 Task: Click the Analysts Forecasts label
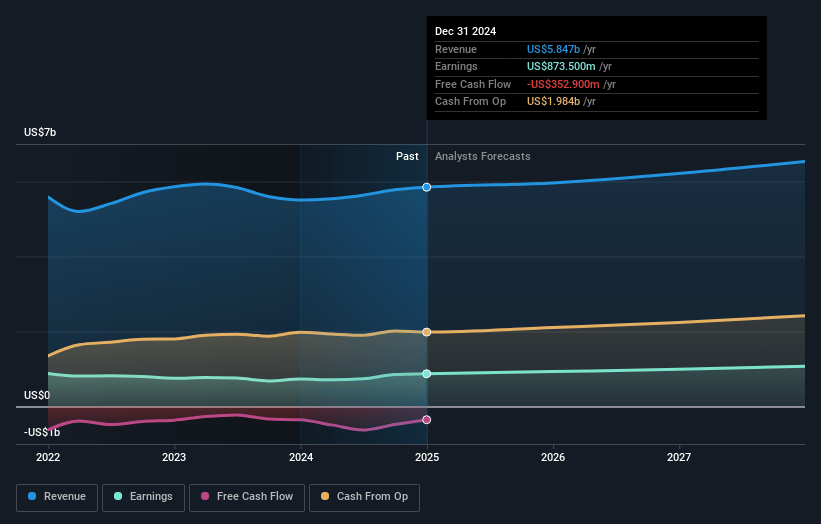point(483,157)
